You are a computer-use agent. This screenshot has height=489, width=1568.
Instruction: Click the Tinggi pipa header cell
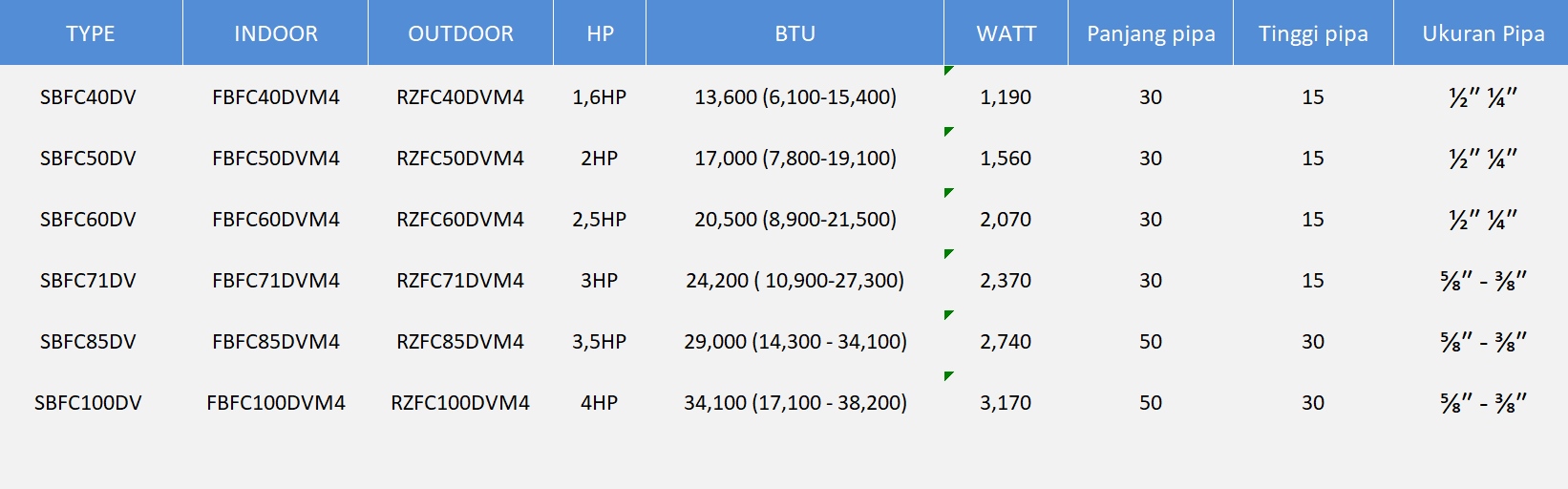tap(1313, 33)
